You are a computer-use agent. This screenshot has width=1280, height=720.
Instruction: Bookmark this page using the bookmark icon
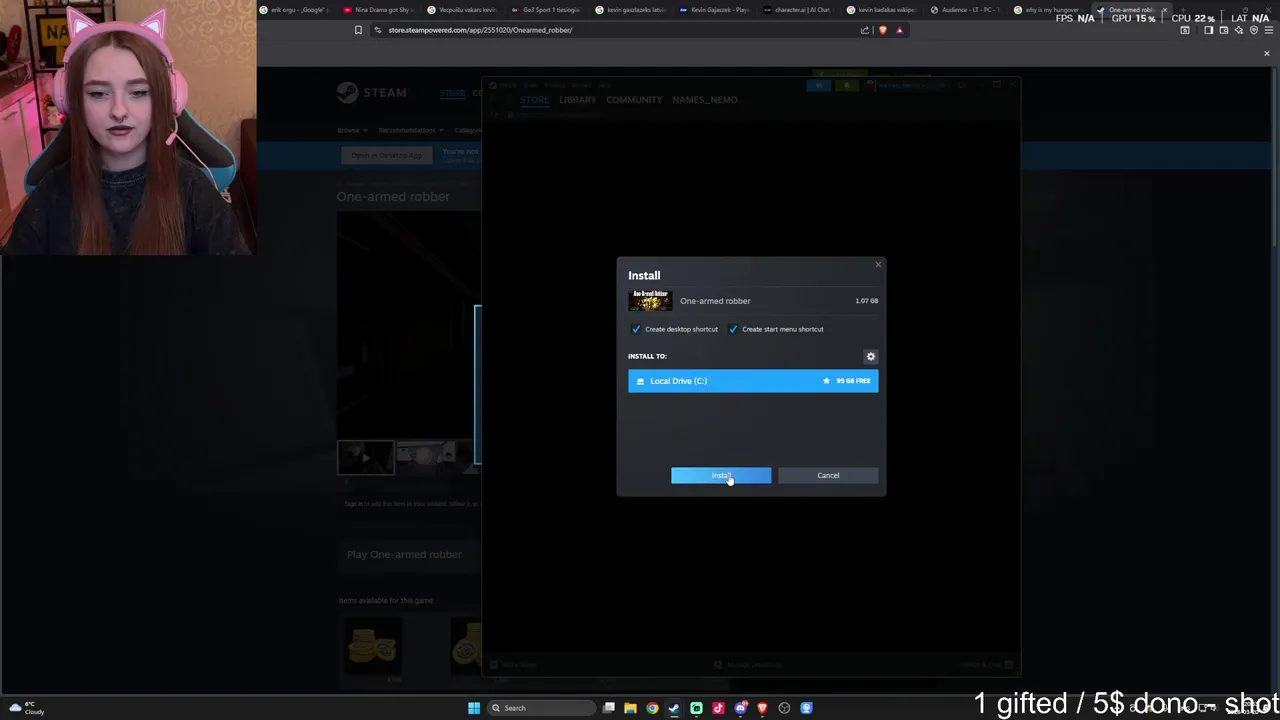click(358, 30)
